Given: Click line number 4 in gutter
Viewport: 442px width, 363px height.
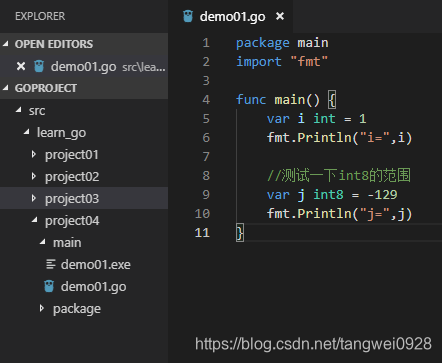Looking at the screenshot, I should [x=206, y=100].
